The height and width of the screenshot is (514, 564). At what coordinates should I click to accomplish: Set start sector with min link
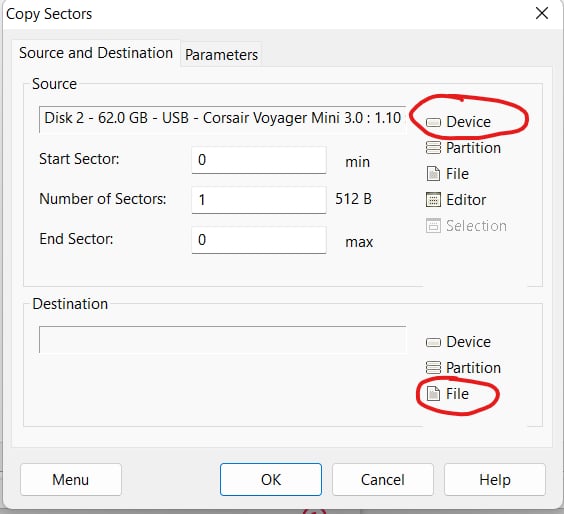pyautogui.click(x=357, y=162)
